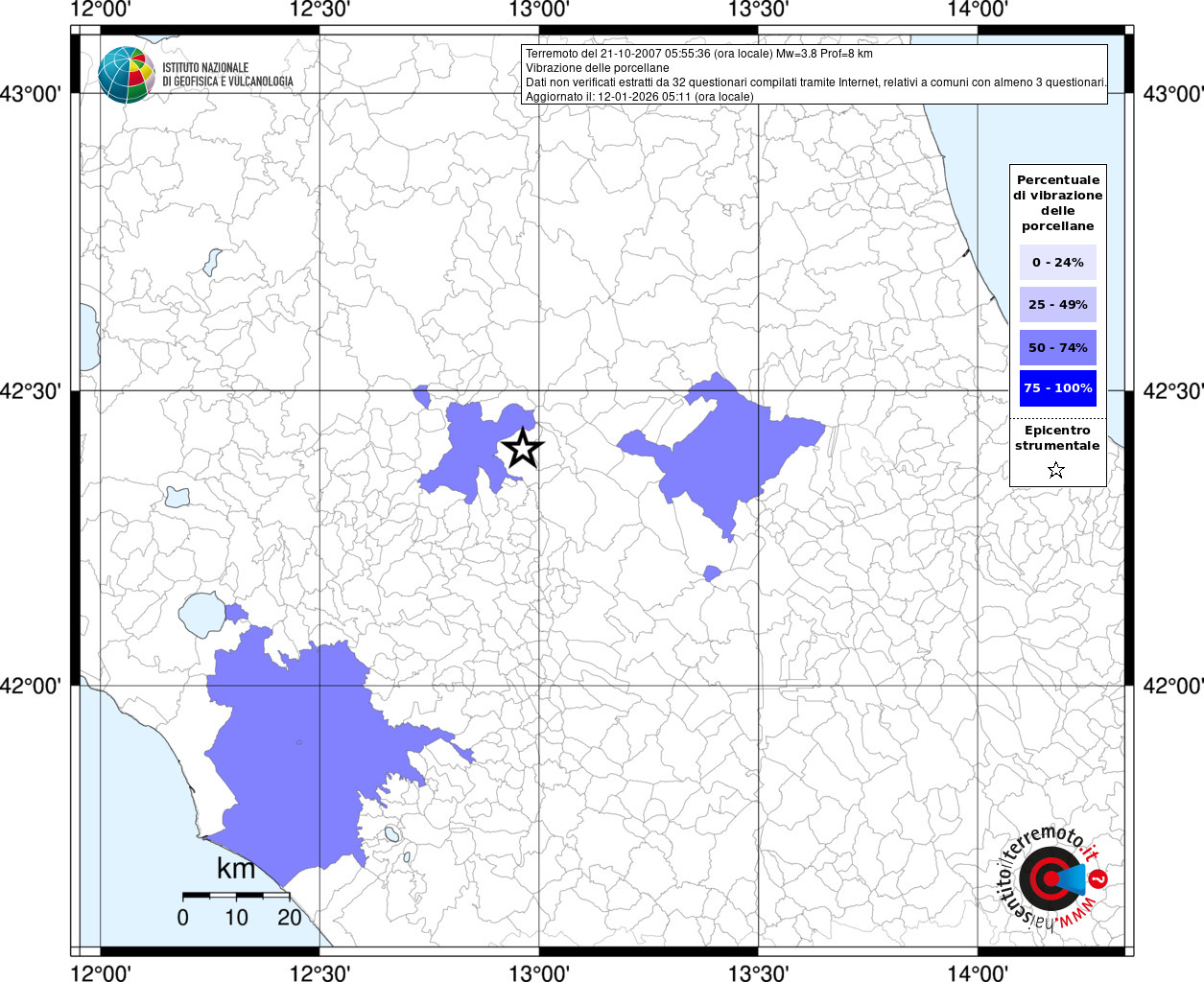1204x982 pixels.
Task: Select the 25 - 49% legend swatch
Action: pos(1057,305)
